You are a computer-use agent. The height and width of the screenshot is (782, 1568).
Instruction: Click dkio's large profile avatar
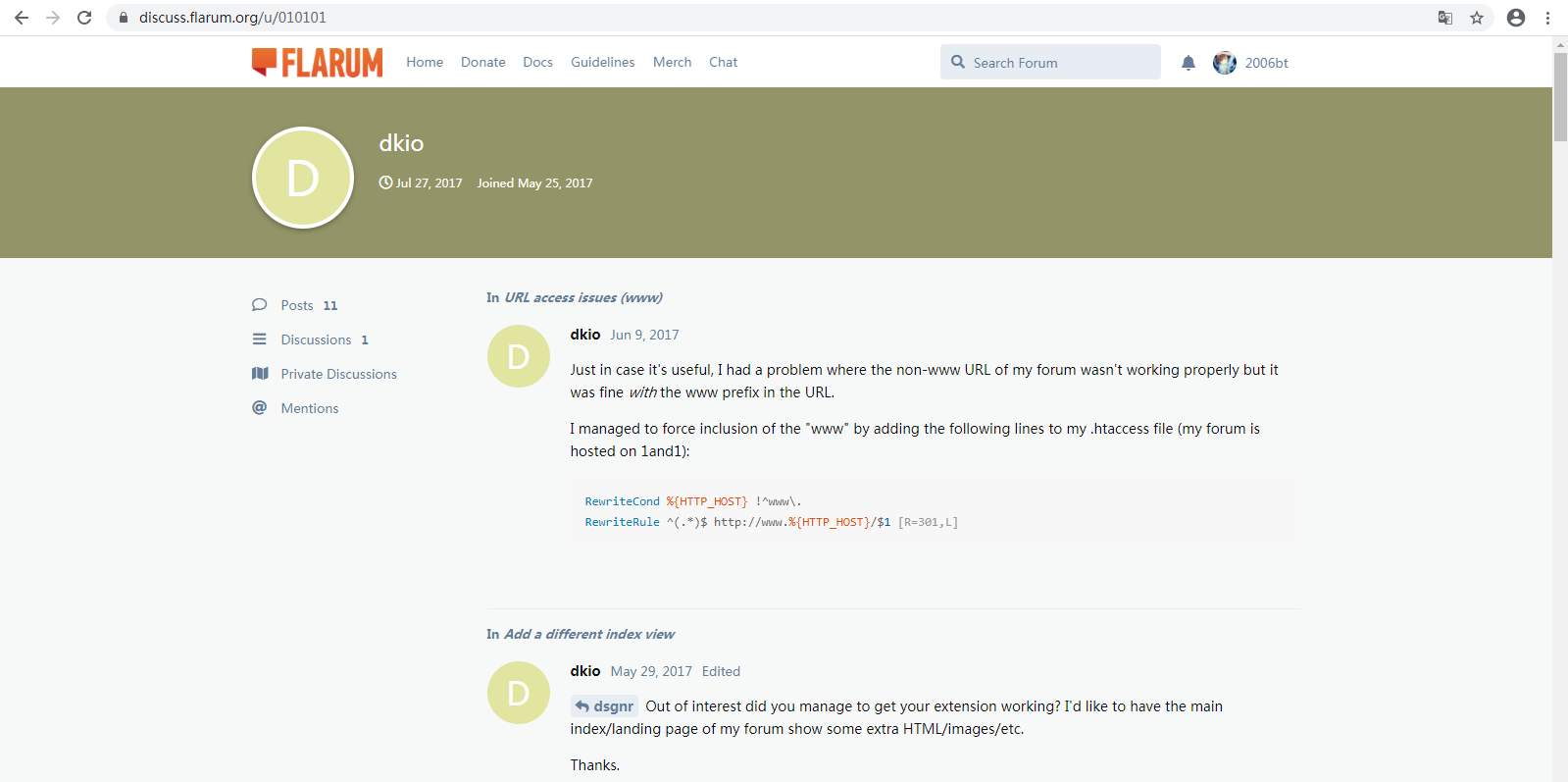coord(303,178)
